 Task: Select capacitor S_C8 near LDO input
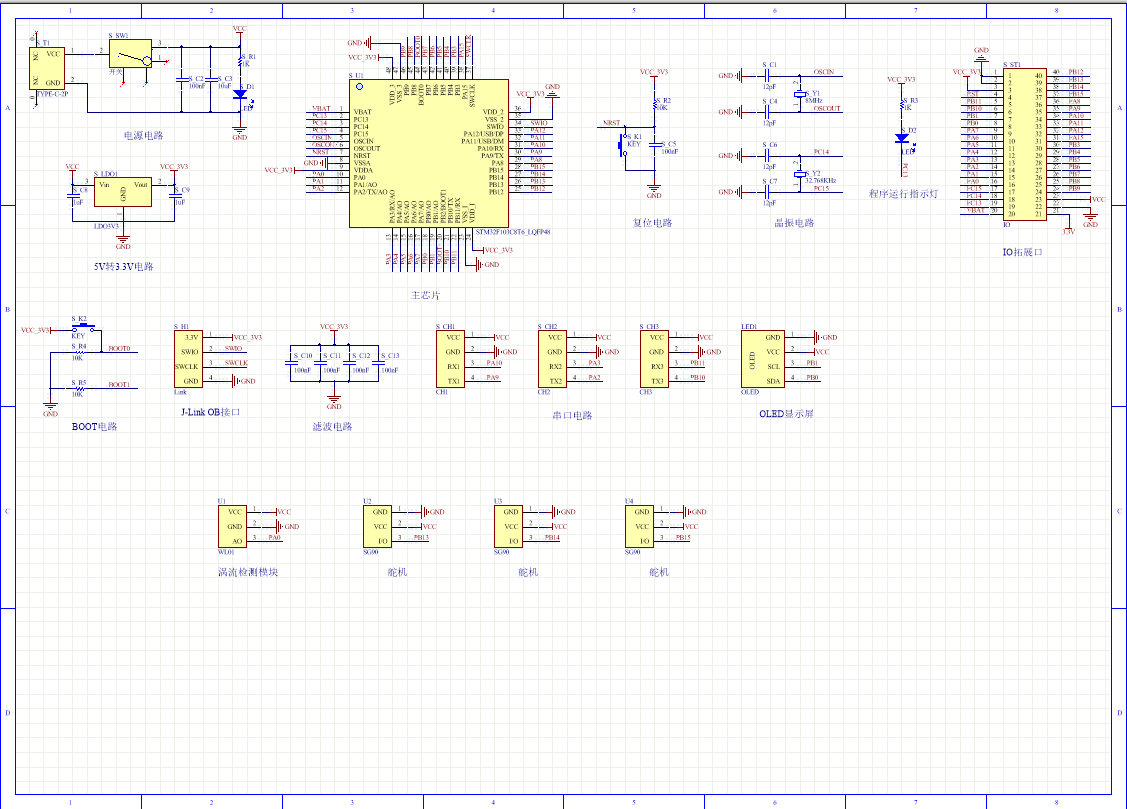[x=73, y=195]
